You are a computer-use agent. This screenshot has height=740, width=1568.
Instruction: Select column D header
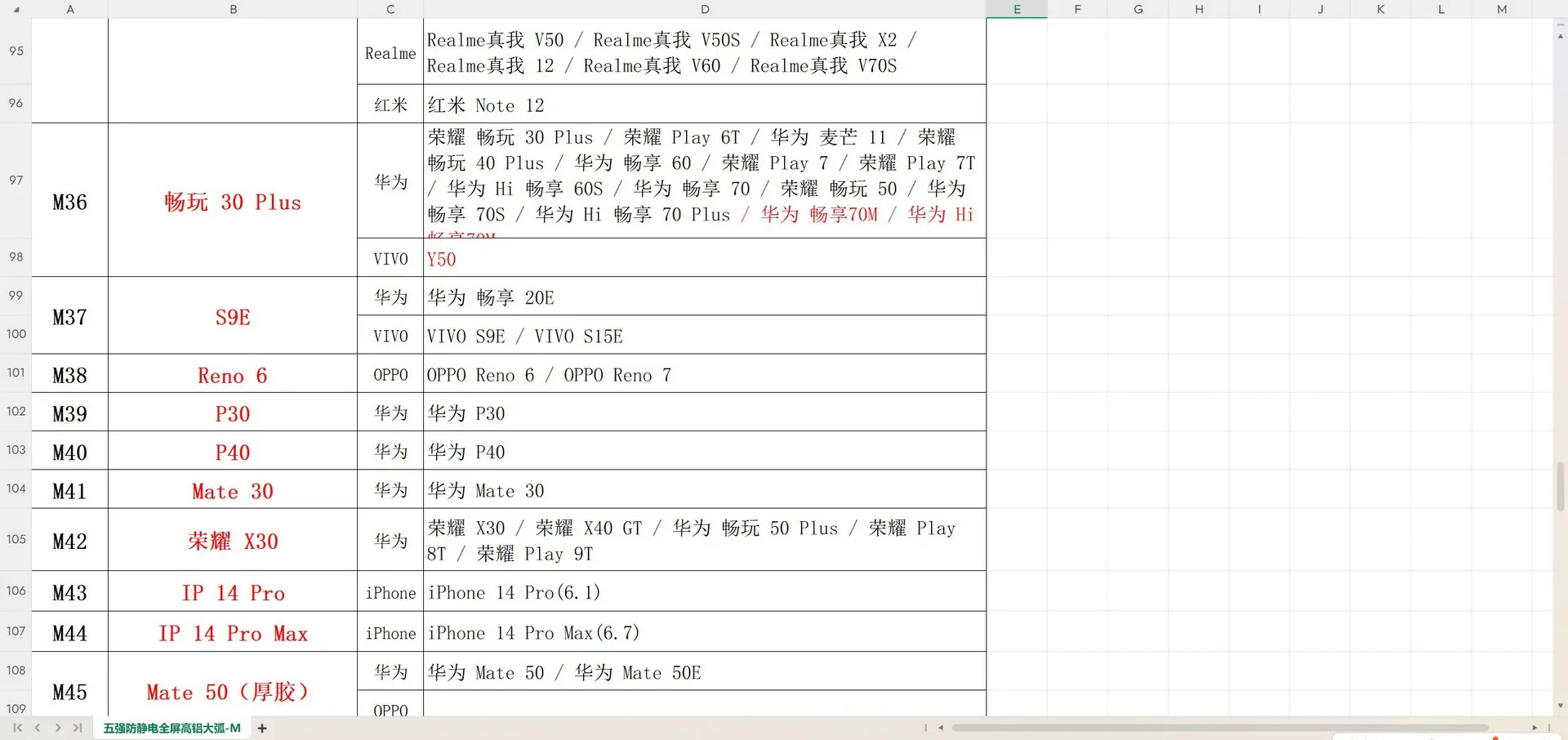(x=705, y=10)
